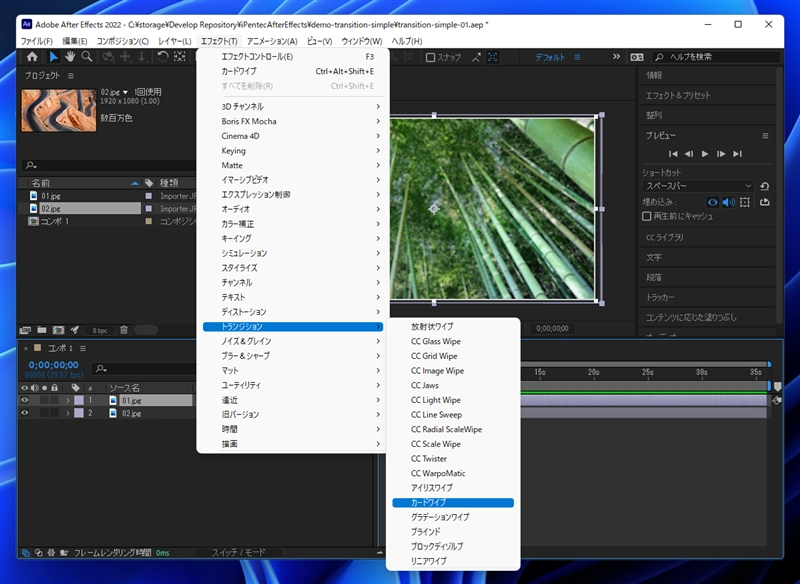
Task: Jump to first frame in Preview panel
Action: pos(673,154)
